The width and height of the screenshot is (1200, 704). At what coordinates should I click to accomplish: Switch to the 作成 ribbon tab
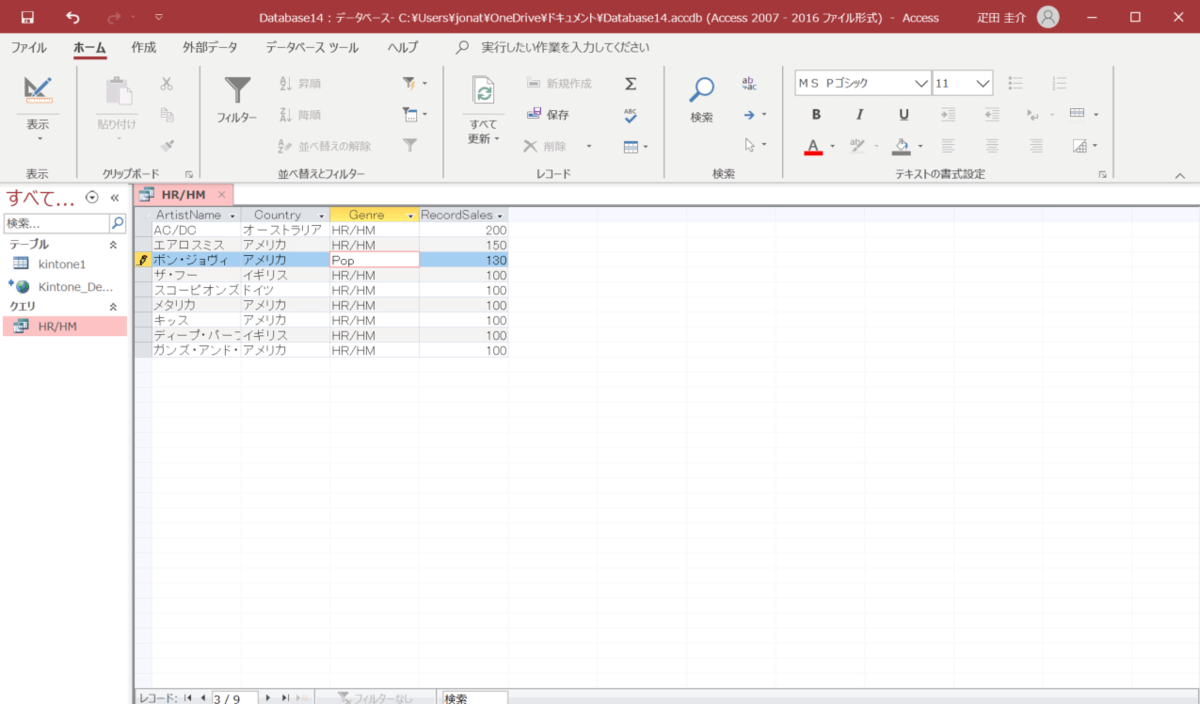[x=144, y=47]
